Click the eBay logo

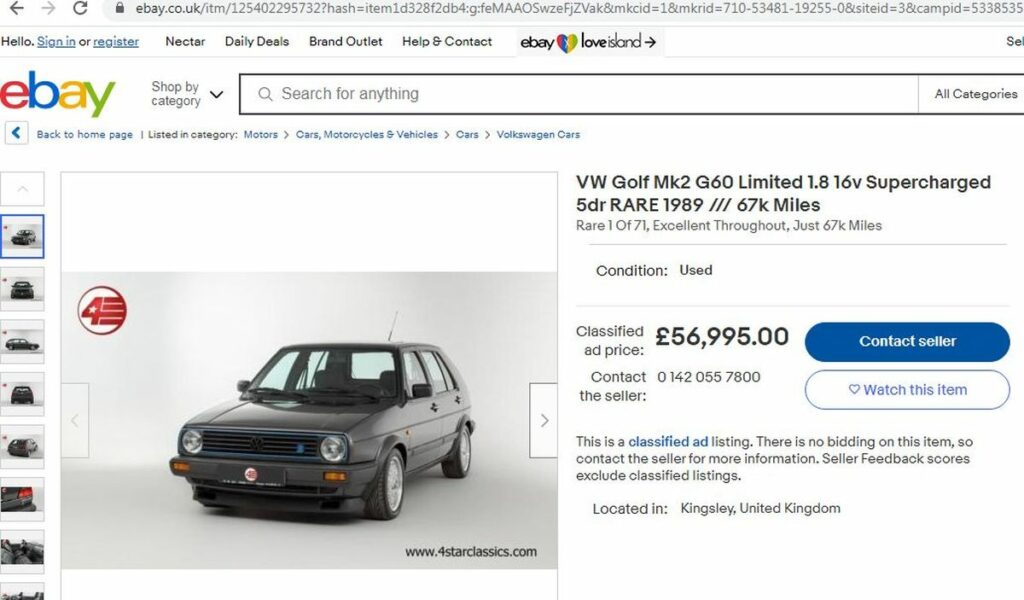point(58,94)
